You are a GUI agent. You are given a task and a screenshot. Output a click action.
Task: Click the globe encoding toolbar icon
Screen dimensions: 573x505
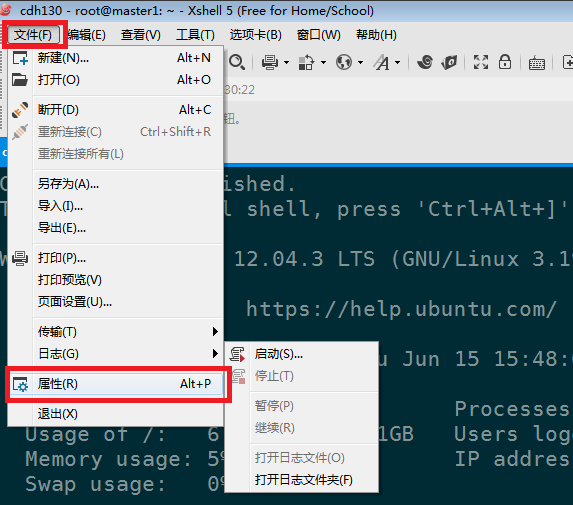[x=344, y=62]
